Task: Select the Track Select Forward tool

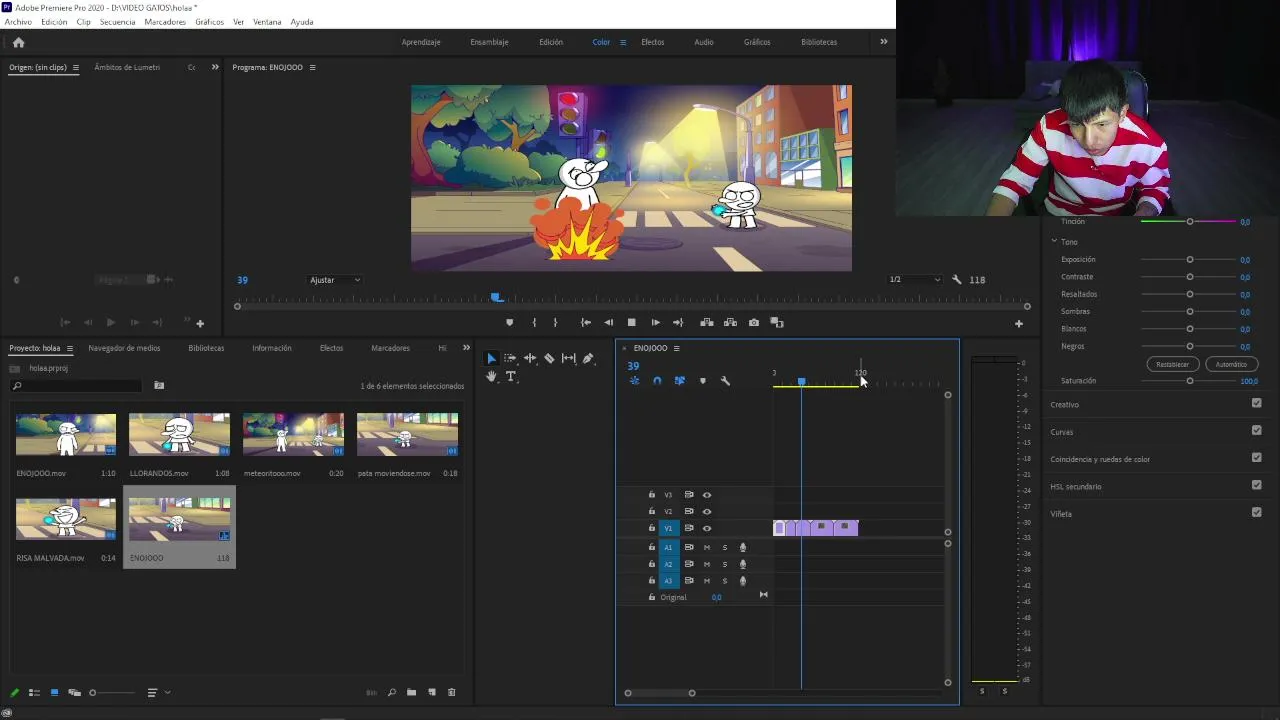Action: click(x=510, y=358)
